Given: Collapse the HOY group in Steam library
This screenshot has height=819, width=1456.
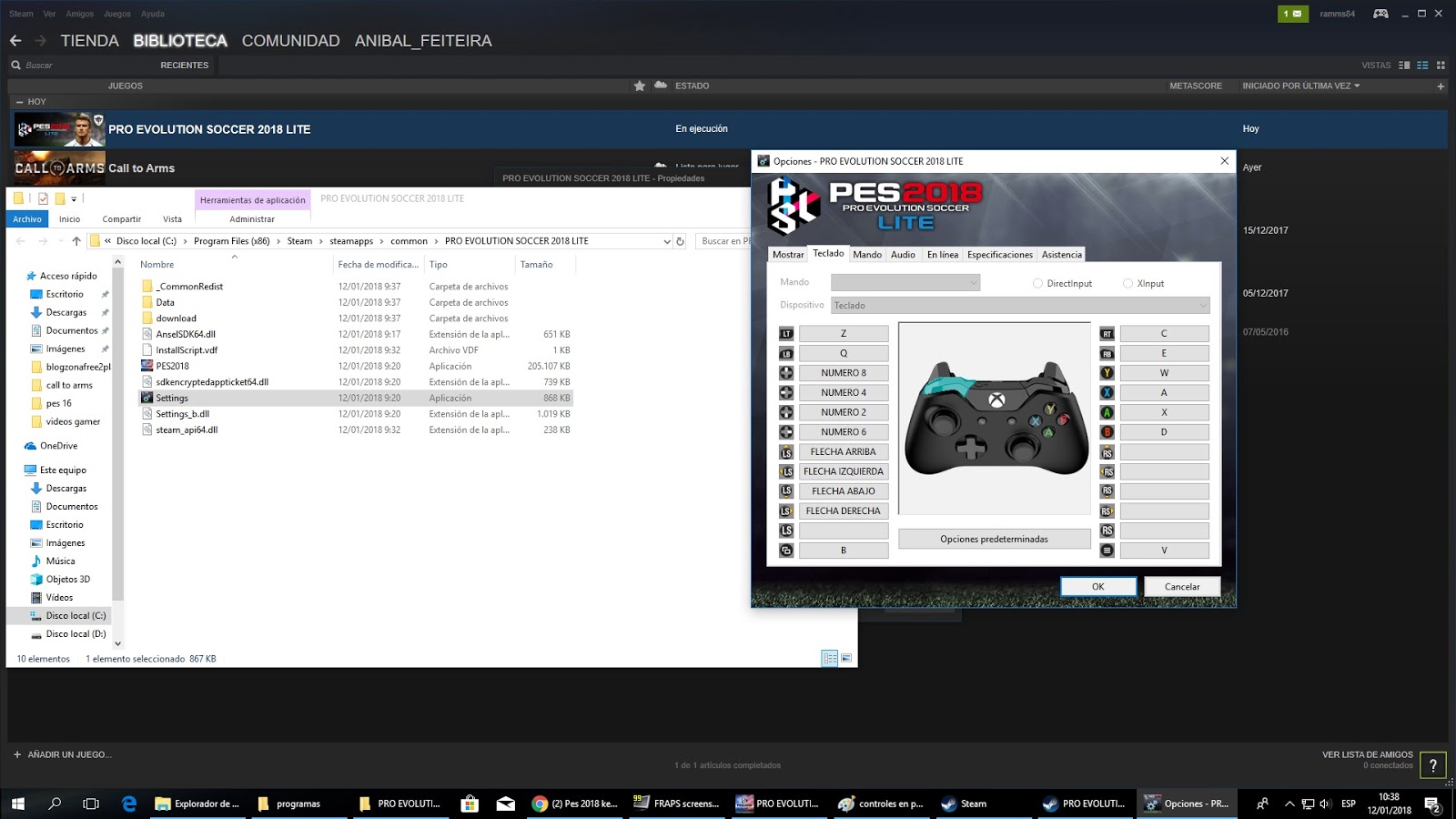Looking at the screenshot, I should click(x=20, y=102).
